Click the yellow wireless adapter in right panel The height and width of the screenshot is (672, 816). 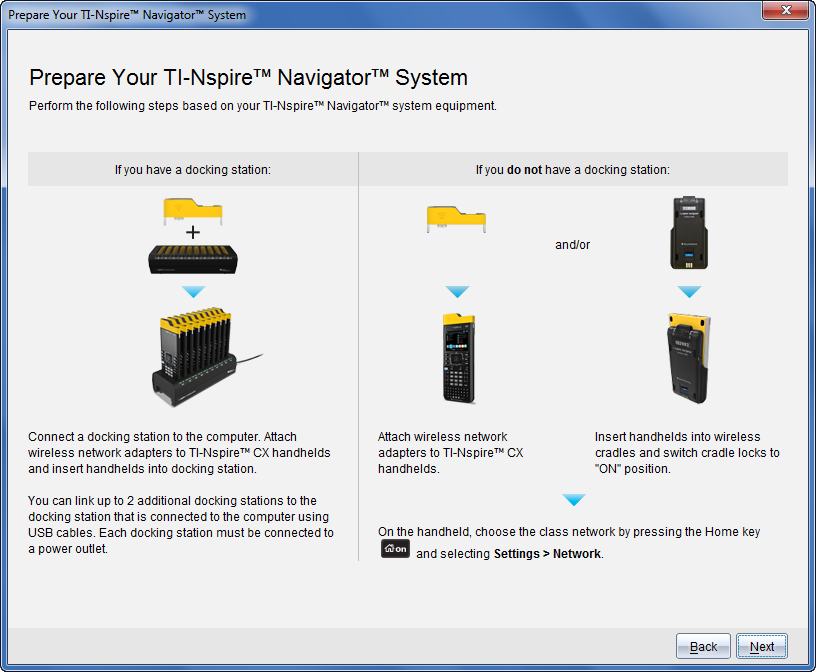pos(456,218)
